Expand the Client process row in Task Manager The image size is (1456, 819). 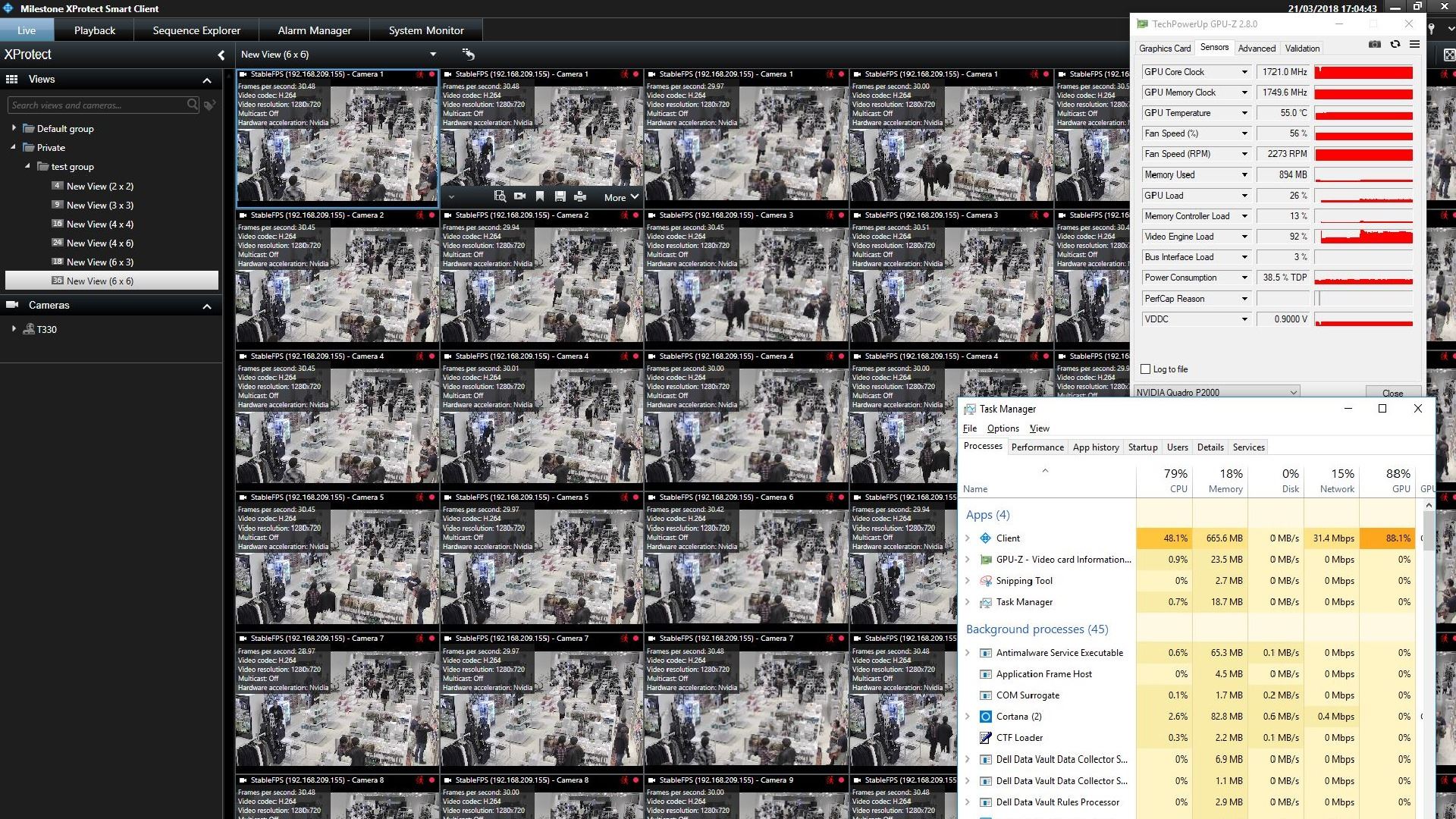click(x=968, y=538)
